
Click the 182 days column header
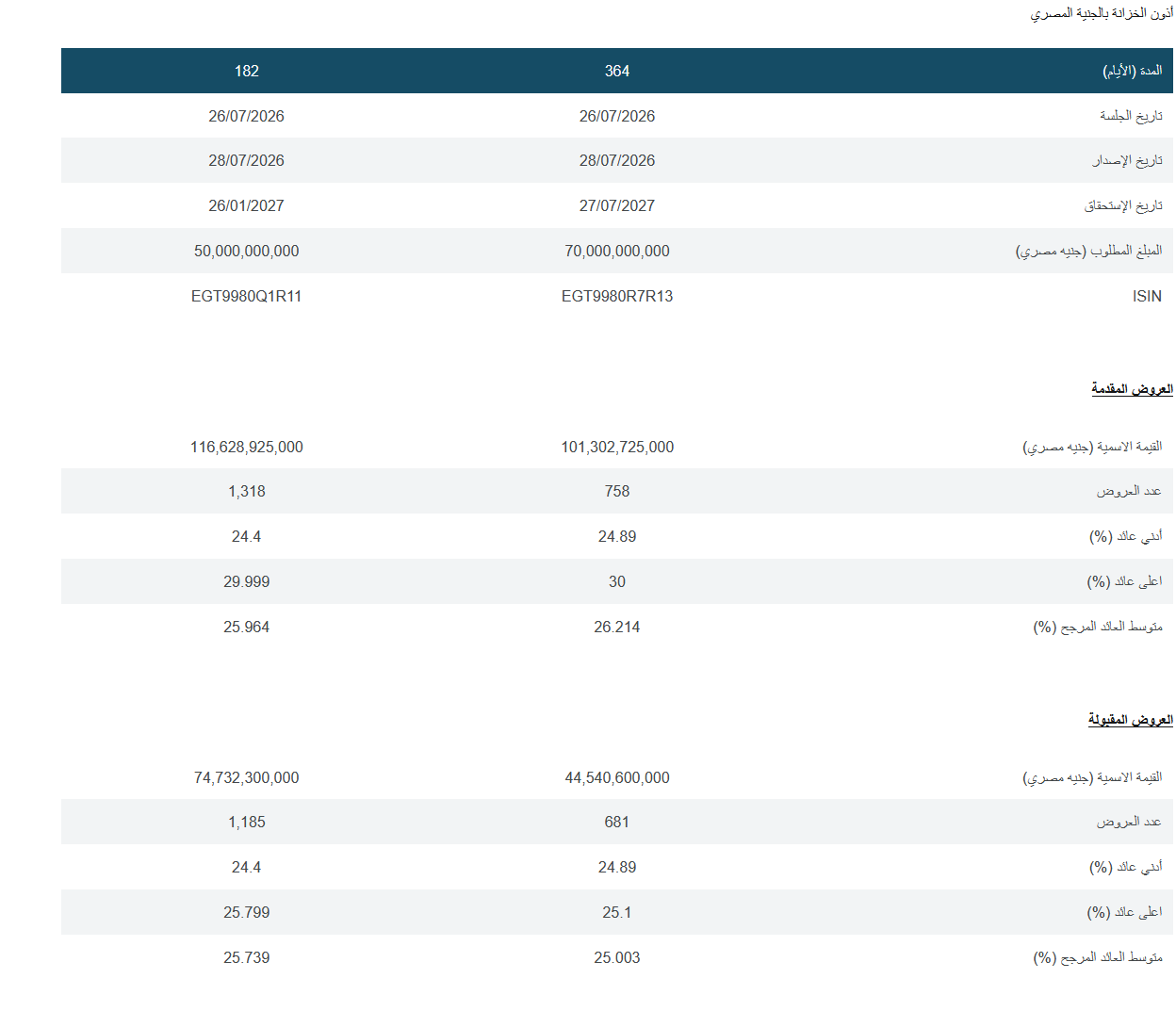(x=247, y=71)
